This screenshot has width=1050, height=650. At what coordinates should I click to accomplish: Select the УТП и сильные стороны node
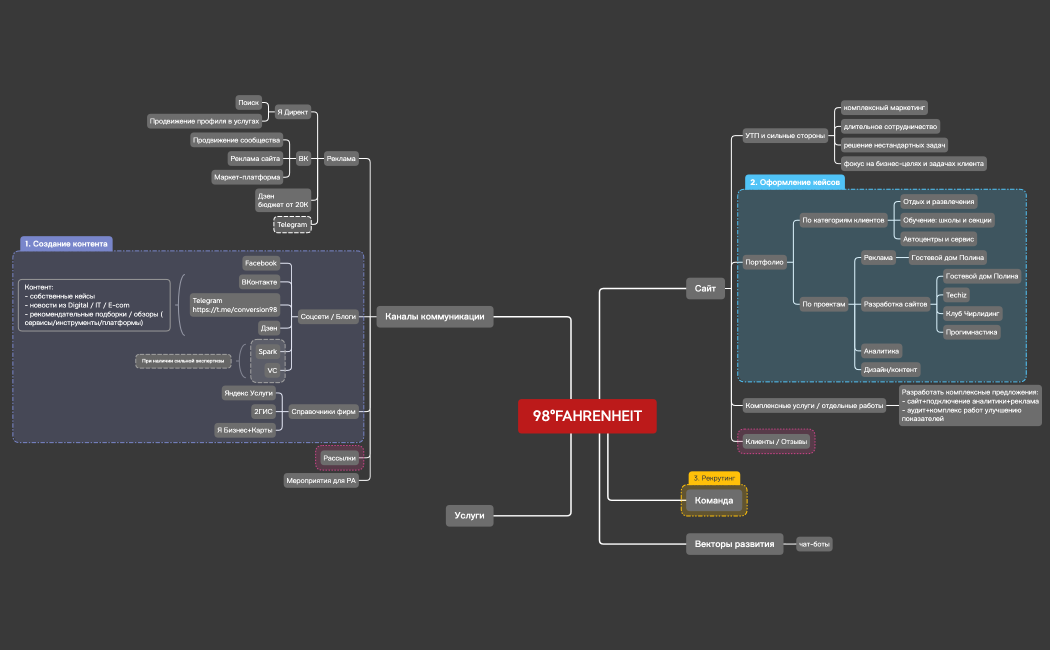pyautogui.click(x=785, y=136)
